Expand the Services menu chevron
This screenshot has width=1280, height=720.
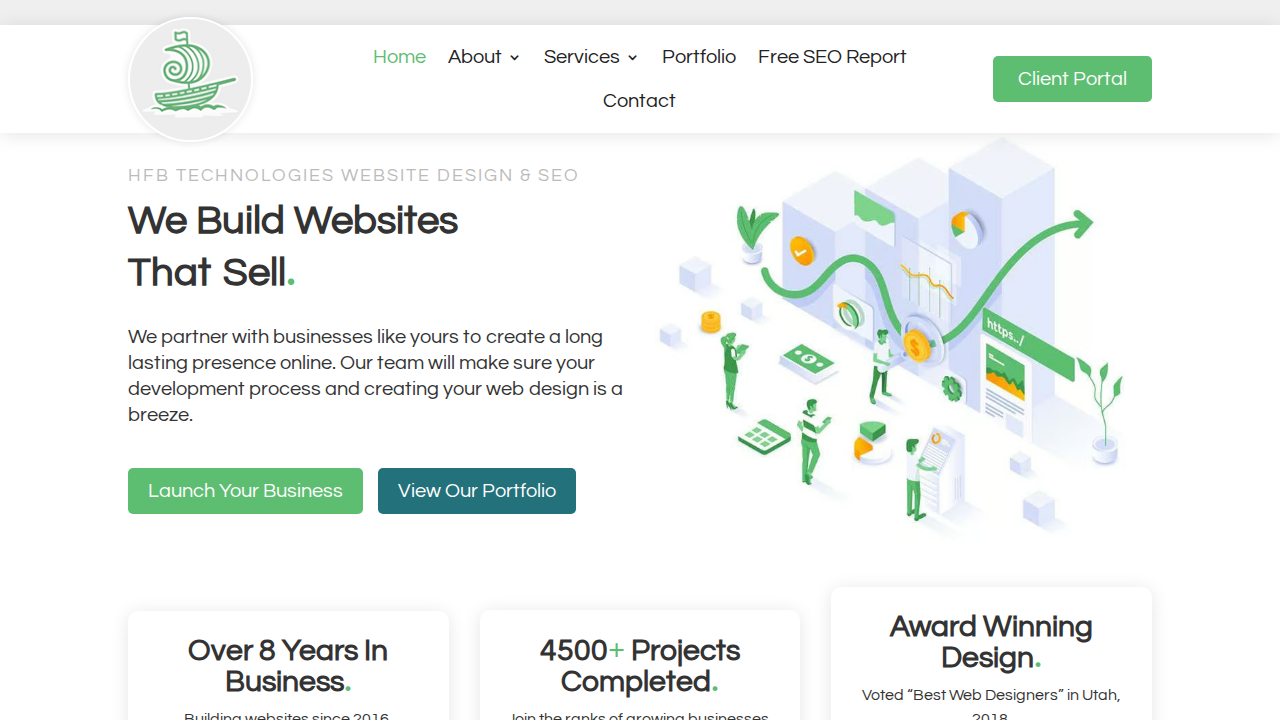(633, 58)
